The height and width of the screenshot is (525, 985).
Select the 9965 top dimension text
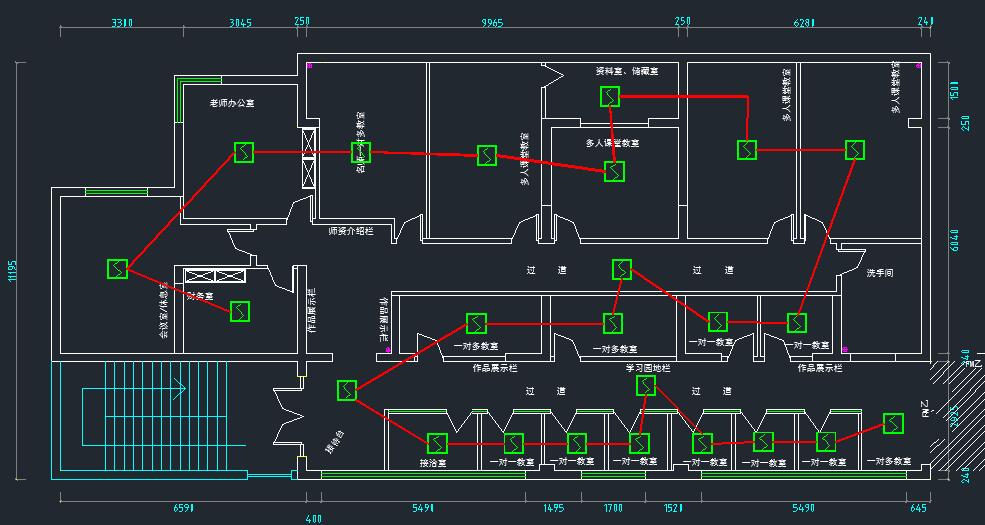coord(492,22)
